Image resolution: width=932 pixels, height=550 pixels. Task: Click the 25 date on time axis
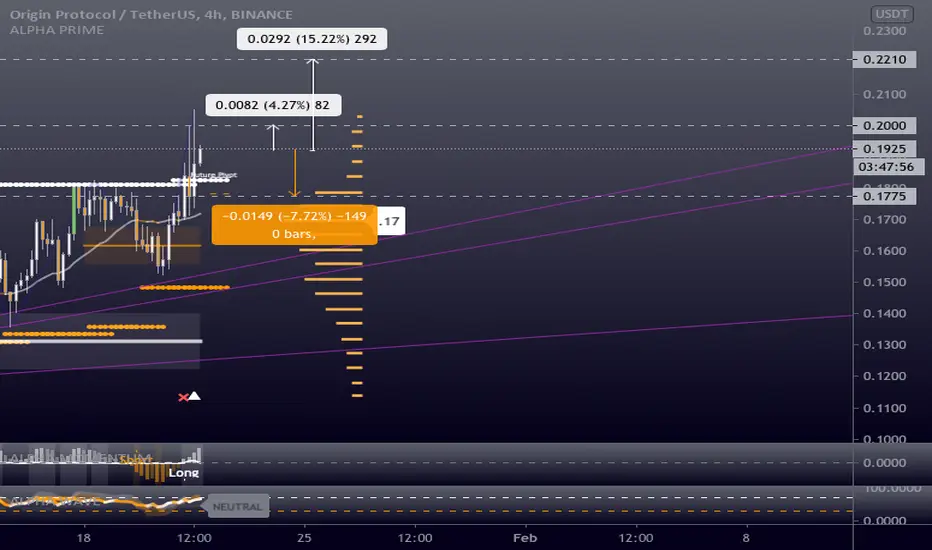(x=304, y=538)
